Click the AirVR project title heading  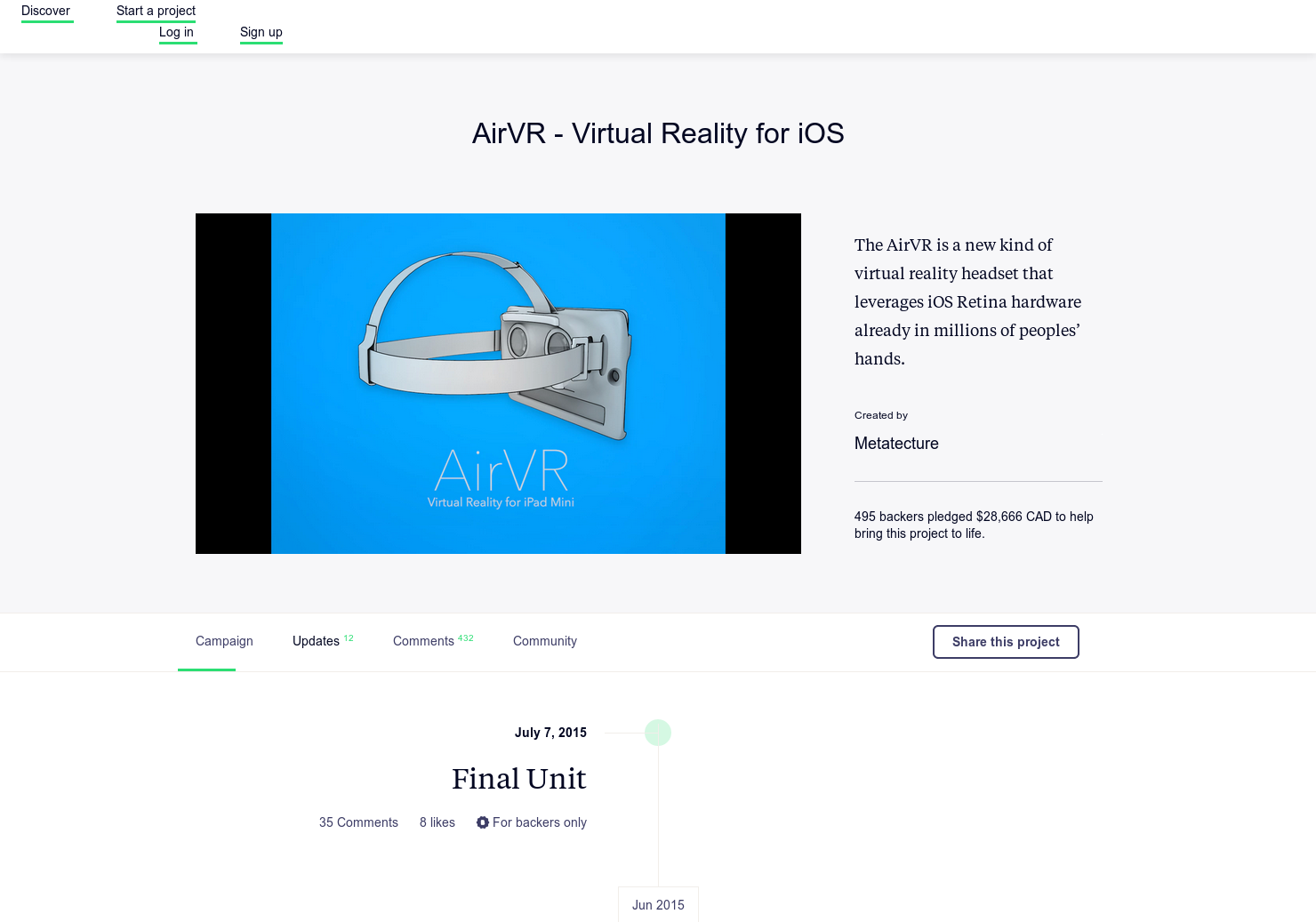tap(658, 133)
